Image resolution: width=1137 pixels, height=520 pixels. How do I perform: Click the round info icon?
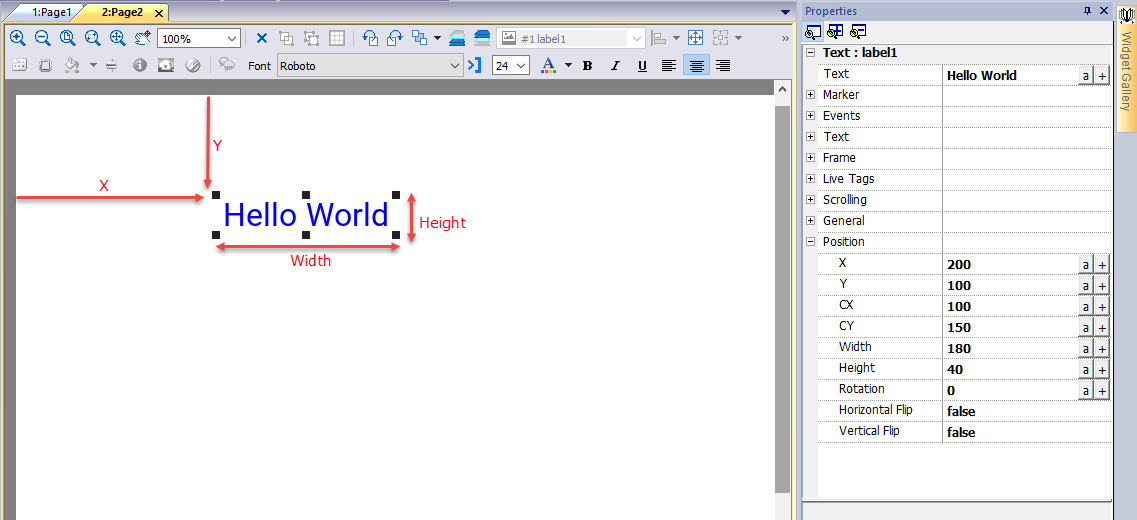coord(140,65)
